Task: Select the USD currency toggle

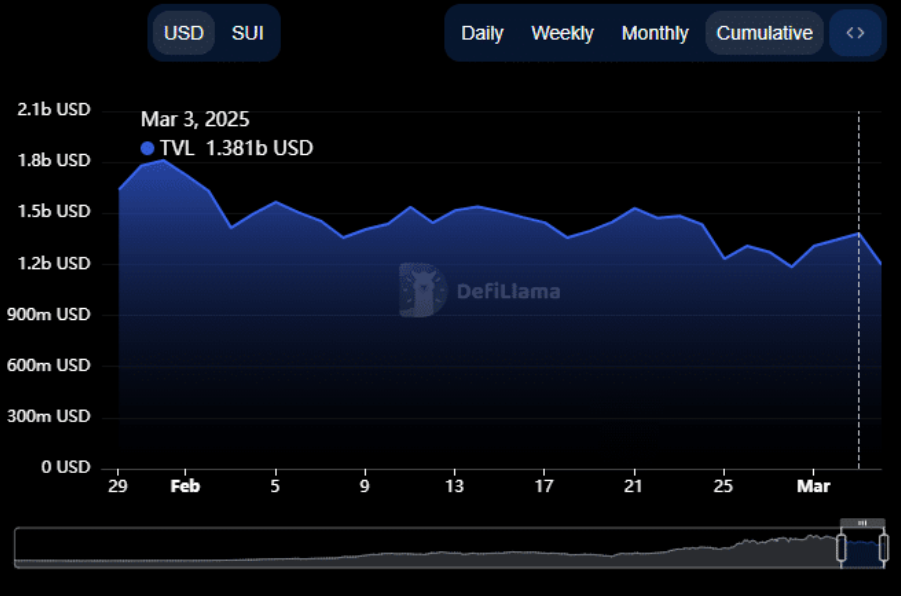Action: click(x=184, y=33)
